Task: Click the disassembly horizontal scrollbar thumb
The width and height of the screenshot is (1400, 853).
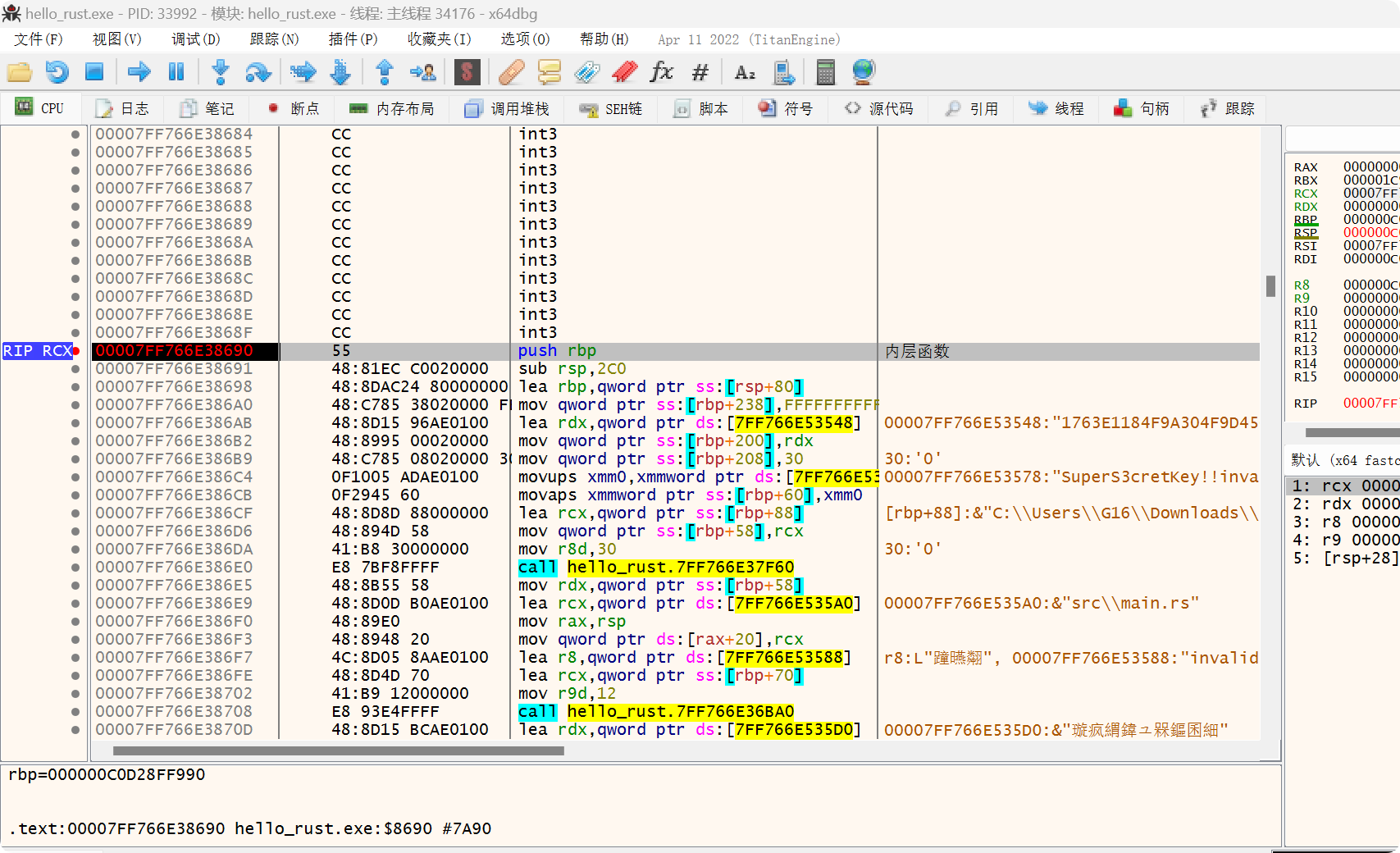Action: click(338, 750)
